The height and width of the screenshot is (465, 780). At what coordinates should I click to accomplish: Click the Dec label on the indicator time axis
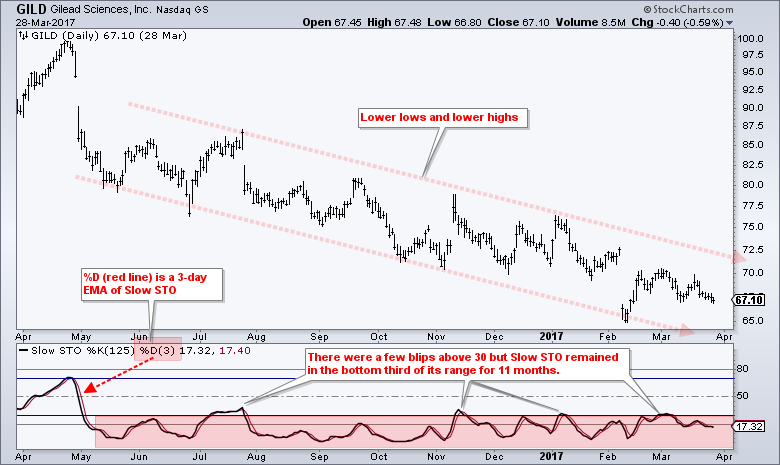(494, 456)
